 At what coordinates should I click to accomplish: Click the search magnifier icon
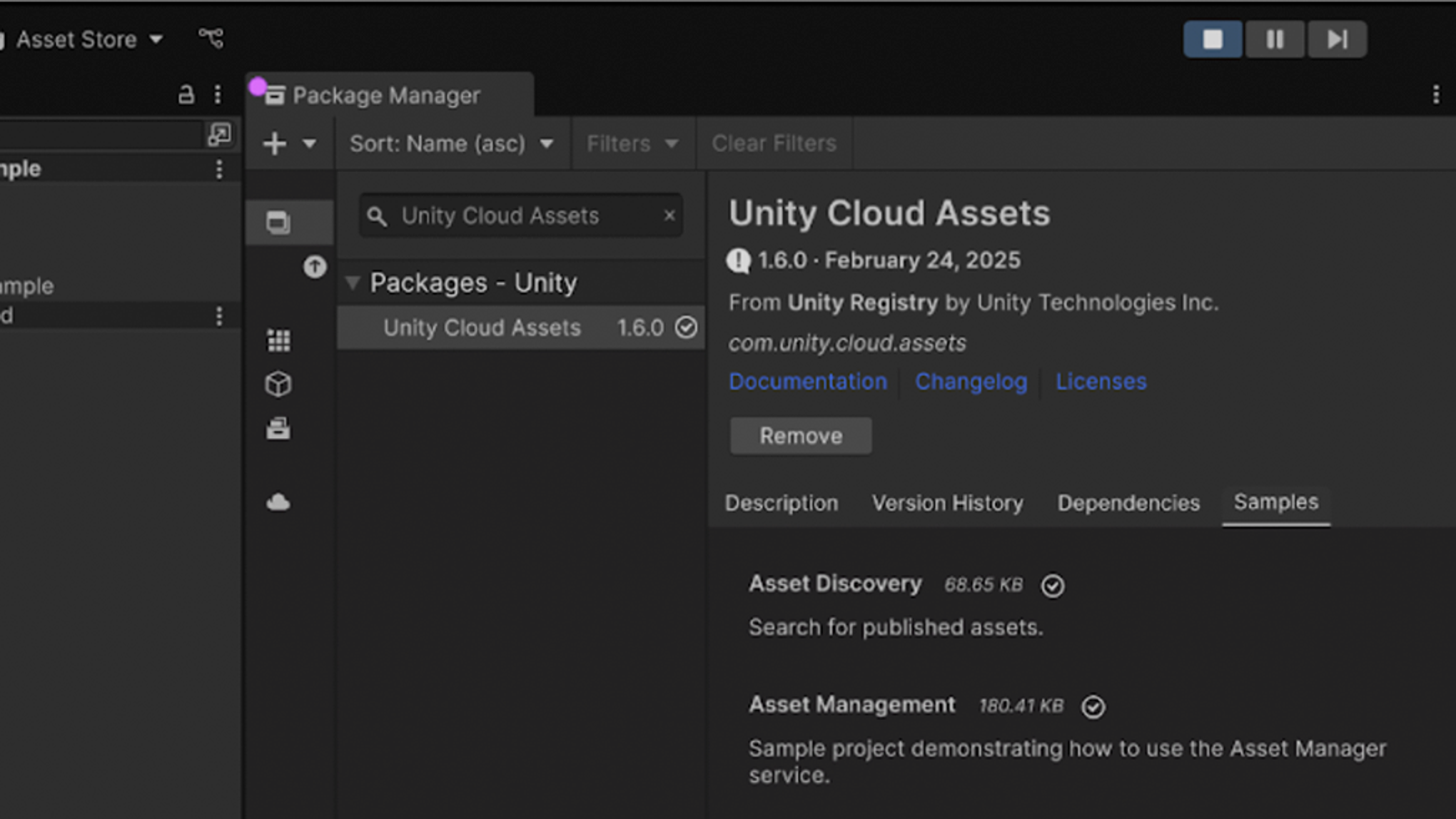[x=377, y=216]
